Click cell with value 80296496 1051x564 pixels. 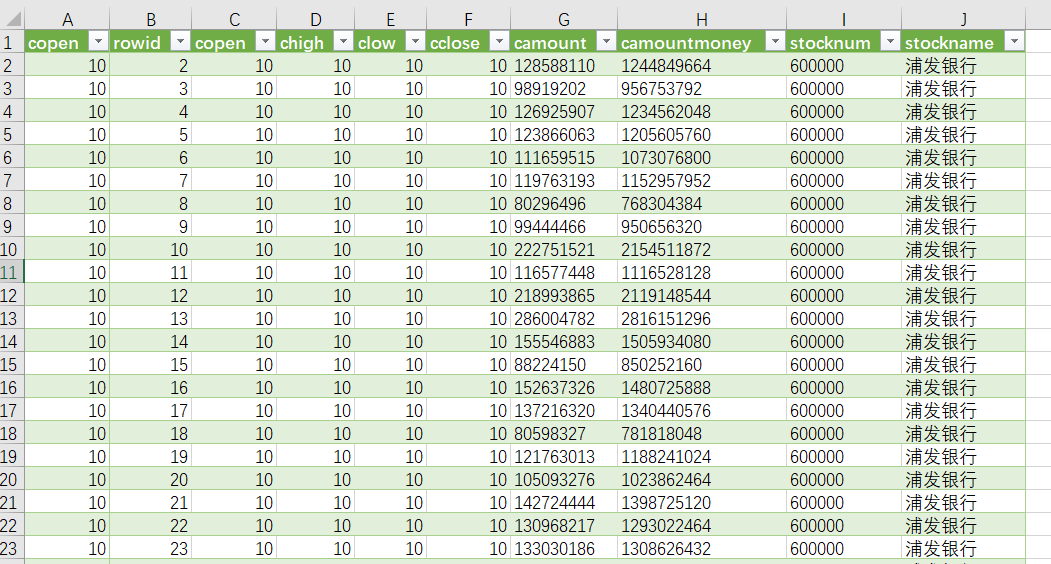coord(564,203)
